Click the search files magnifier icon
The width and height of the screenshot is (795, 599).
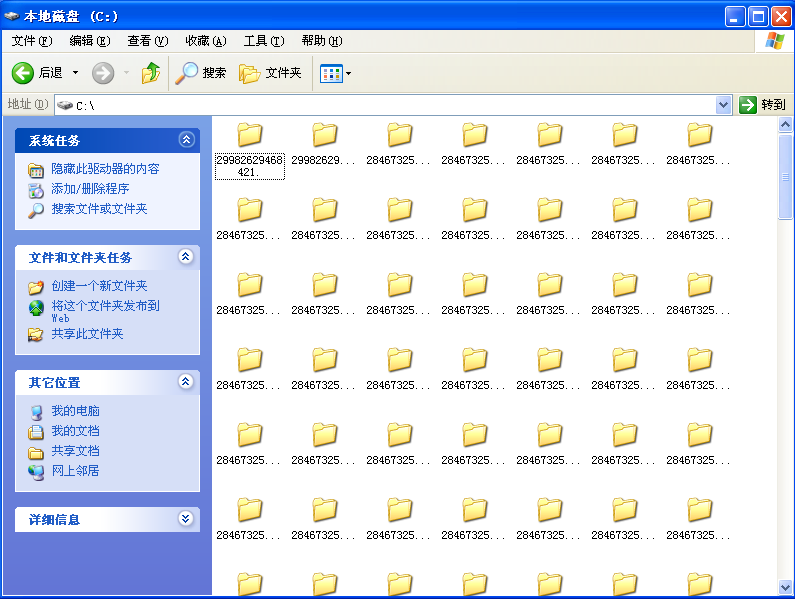(x=35, y=210)
